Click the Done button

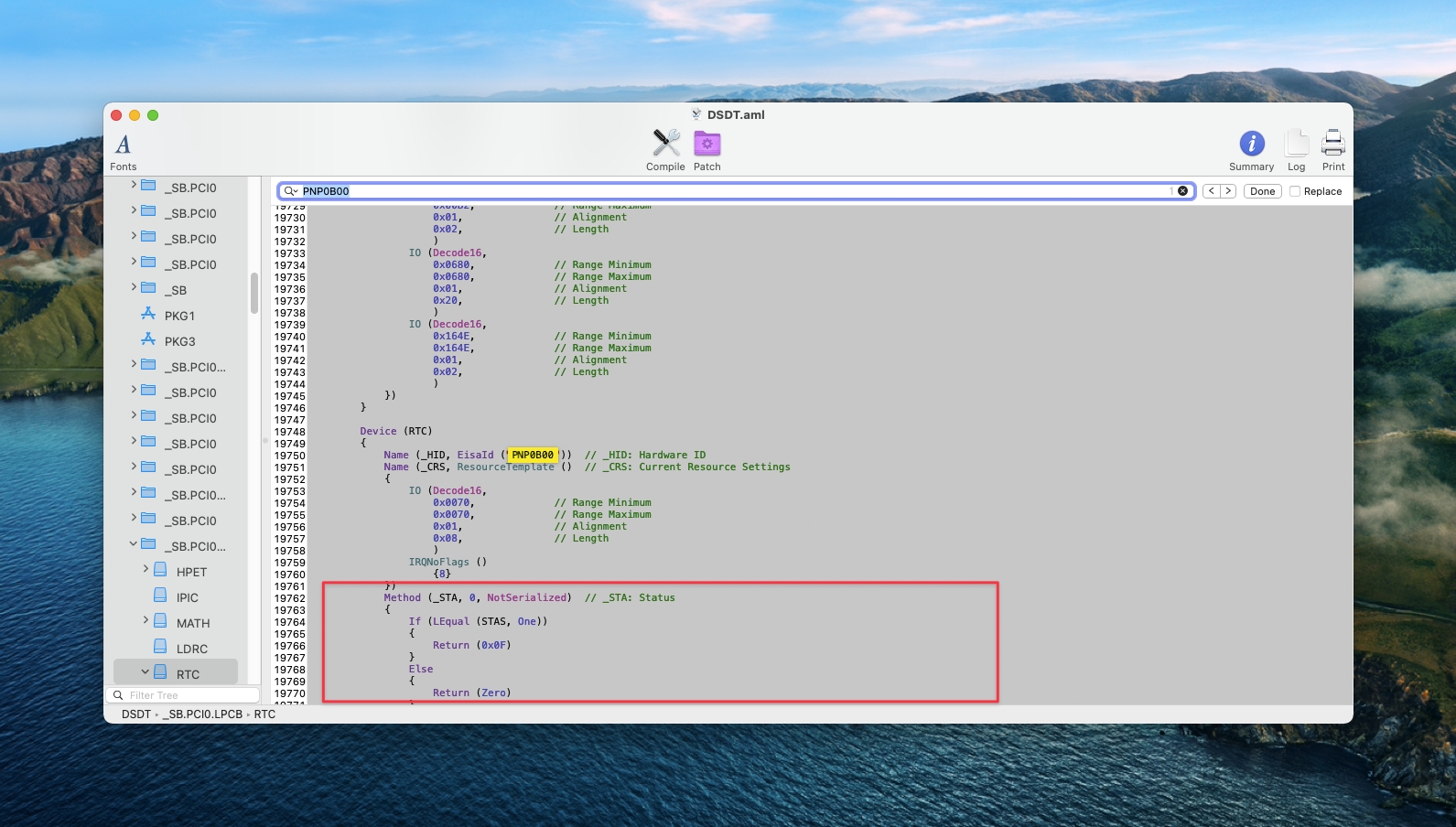[x=1262, y=191]
